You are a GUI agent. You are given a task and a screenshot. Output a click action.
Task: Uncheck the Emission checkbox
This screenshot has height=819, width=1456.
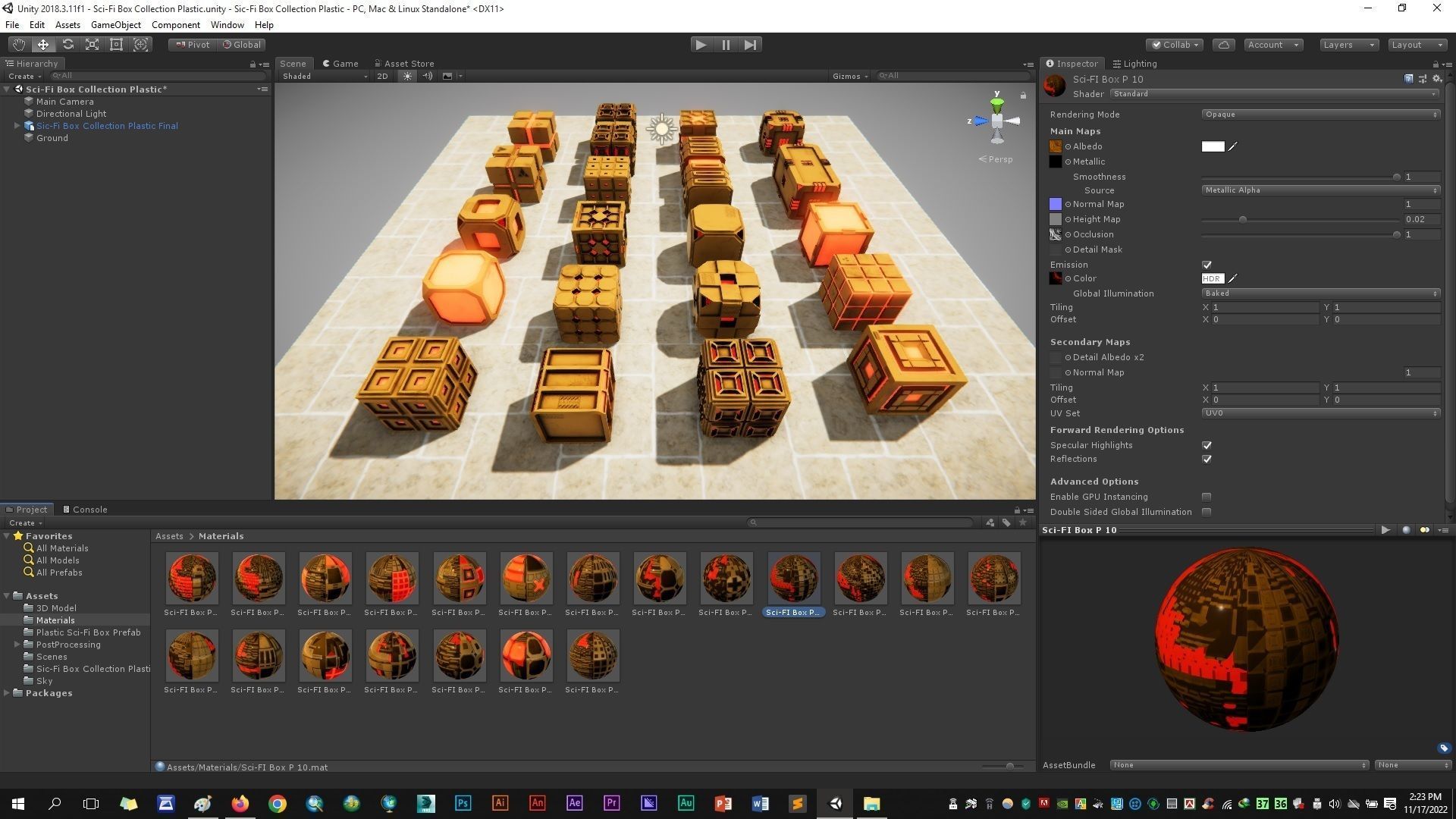pos(1207,265)
